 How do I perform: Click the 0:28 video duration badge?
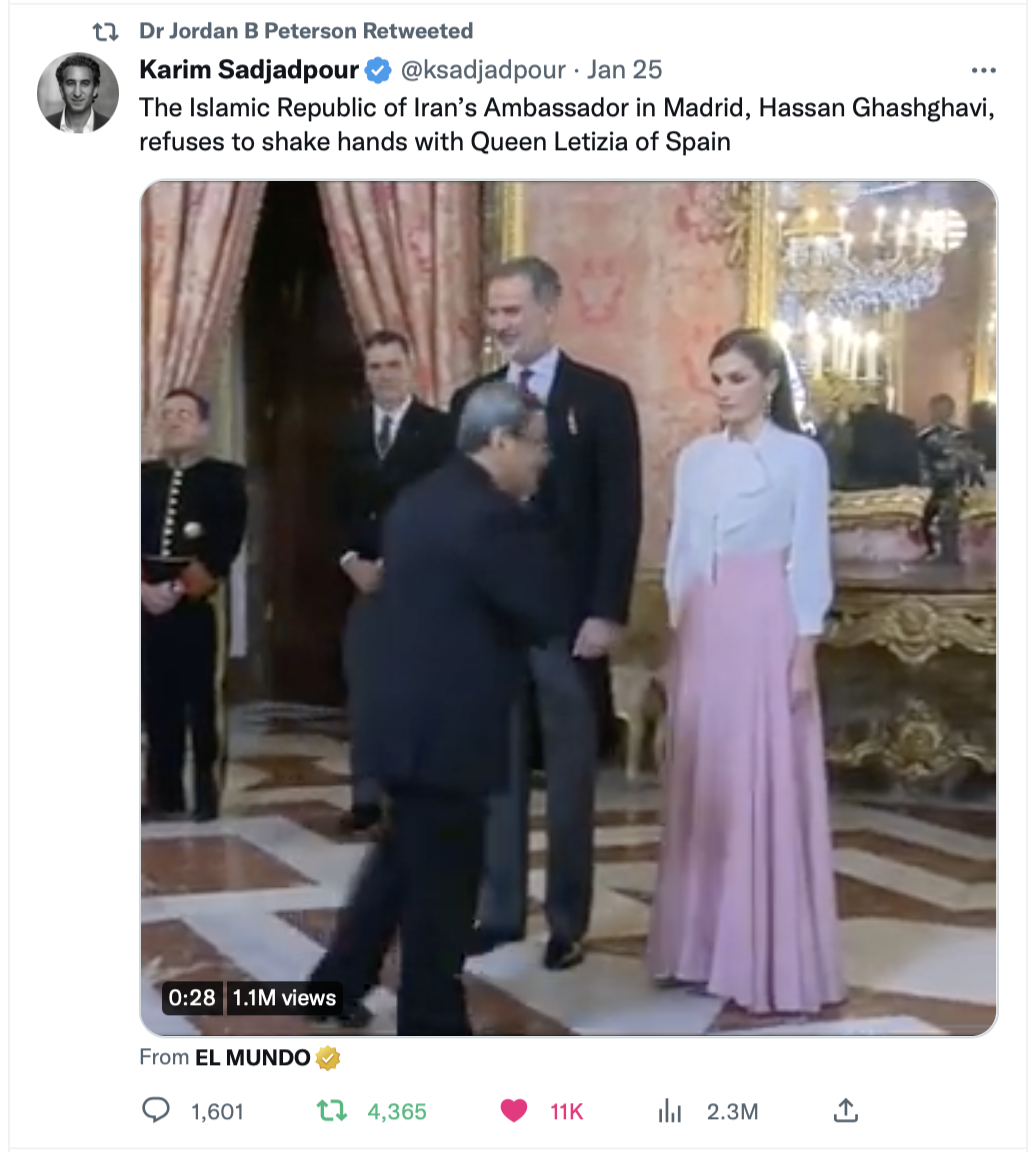coord(192,998)
